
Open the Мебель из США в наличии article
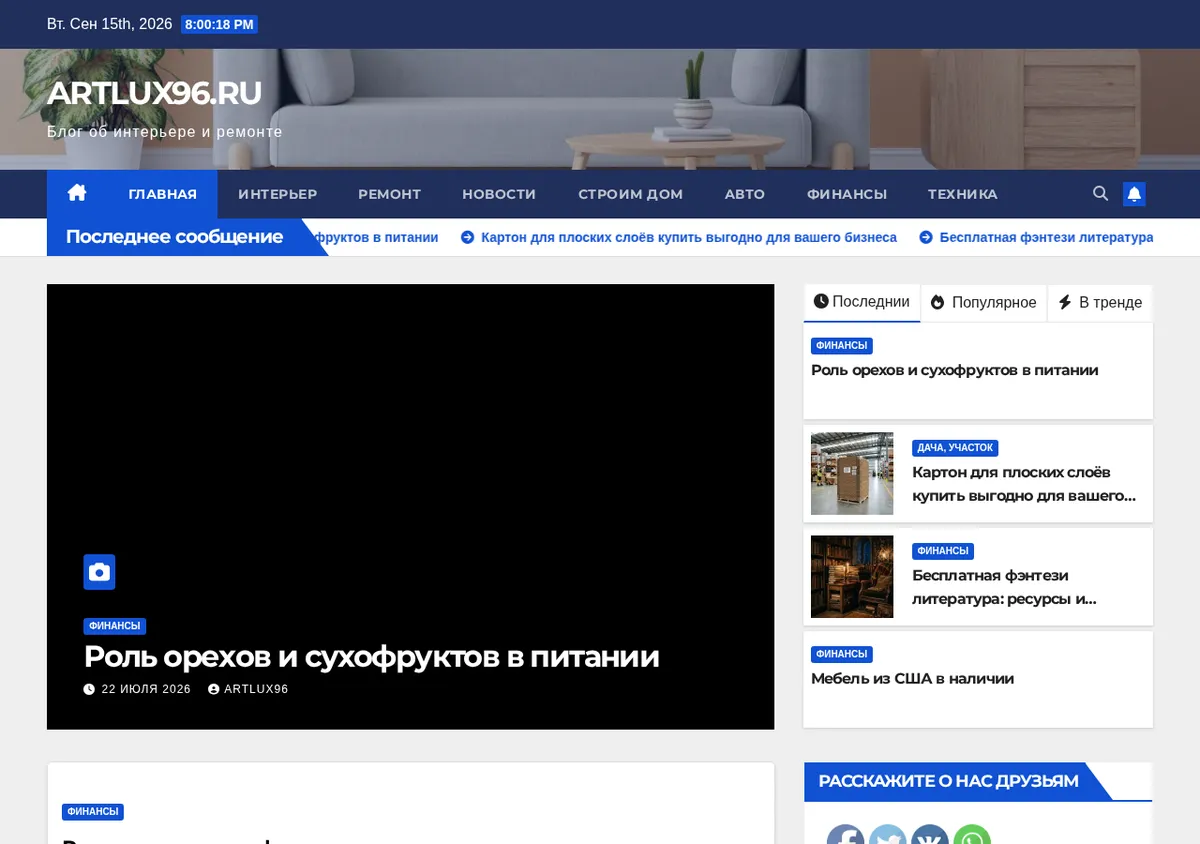tap(912, 678)
